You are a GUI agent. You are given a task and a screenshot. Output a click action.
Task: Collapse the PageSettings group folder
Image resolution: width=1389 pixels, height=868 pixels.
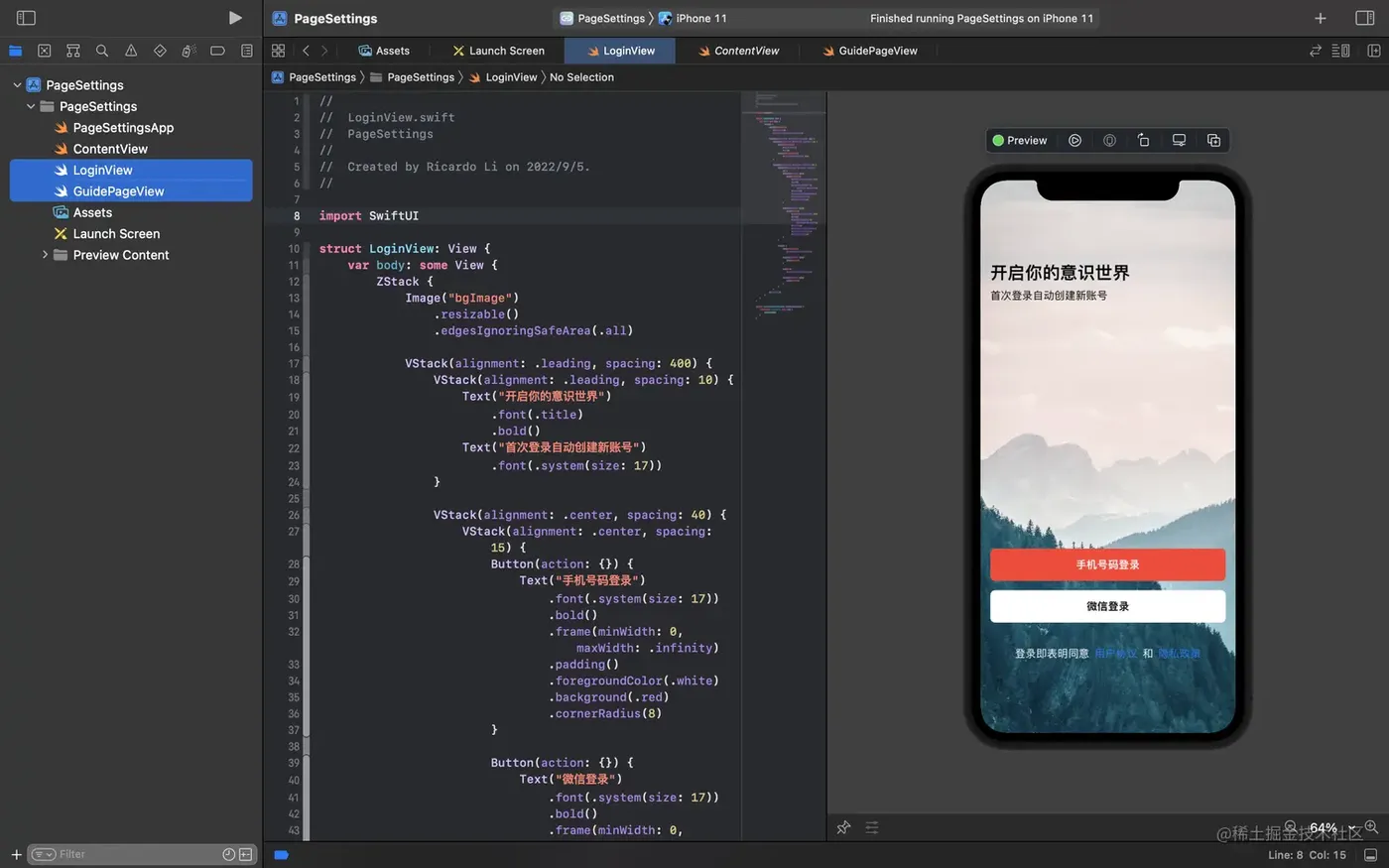pos(31,106)
